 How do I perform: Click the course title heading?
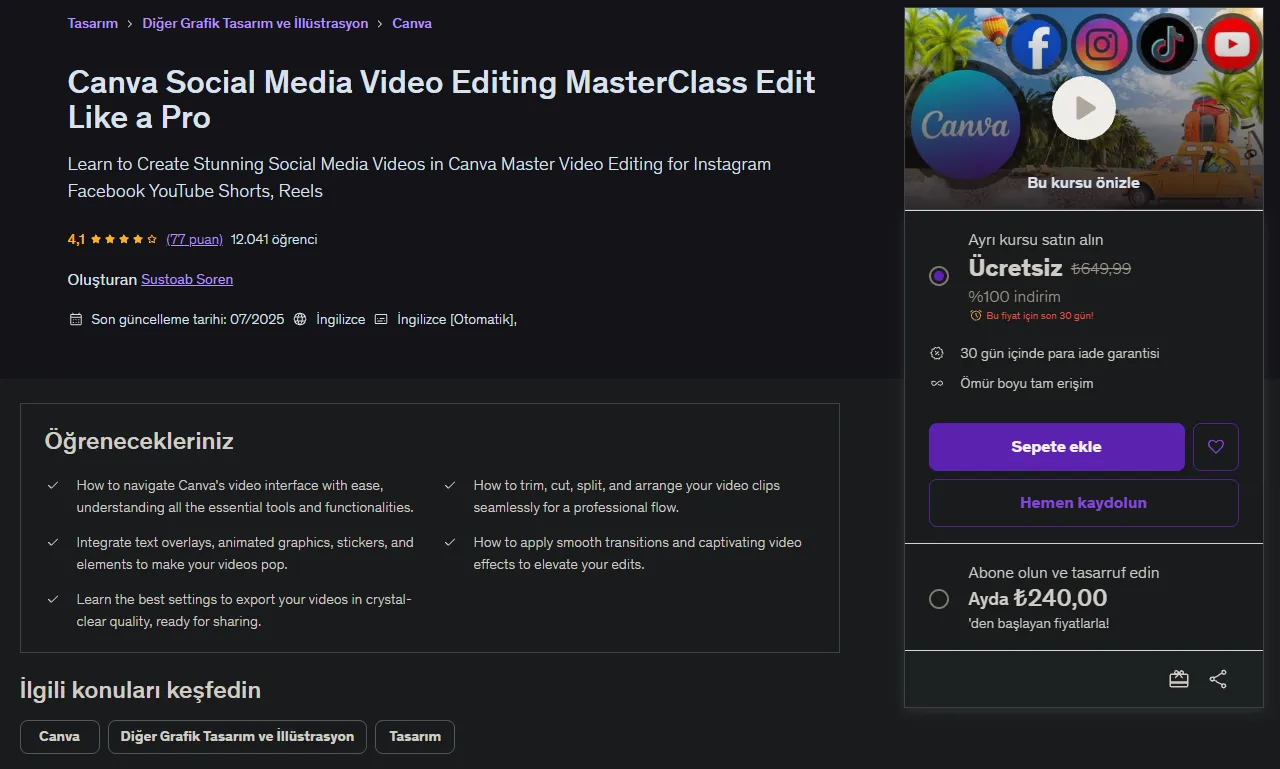[x=442, y=100]
